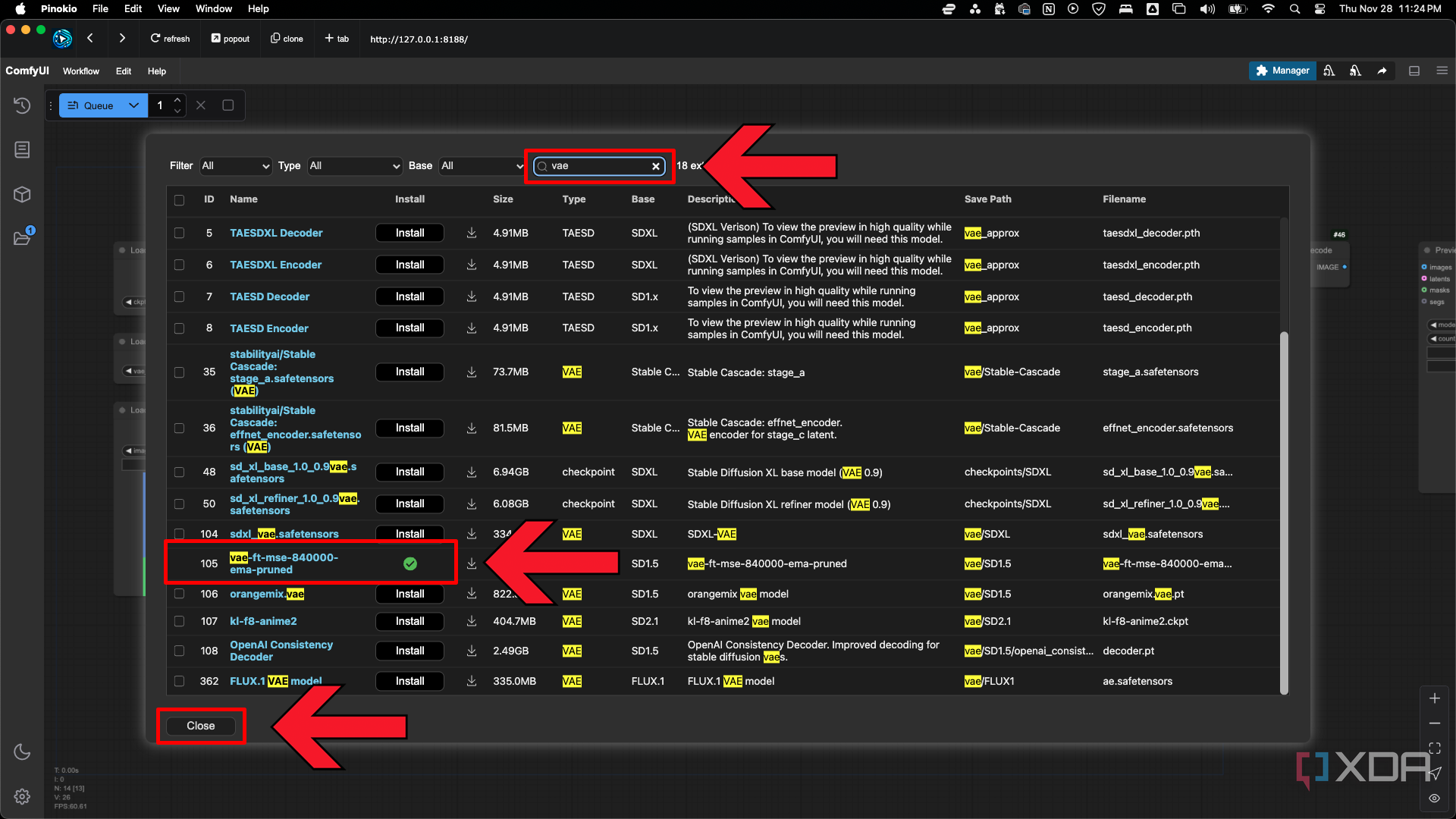Click the clear pending tasks square icon
Screen dimensions: 1456x819
(x=227, y=105)
